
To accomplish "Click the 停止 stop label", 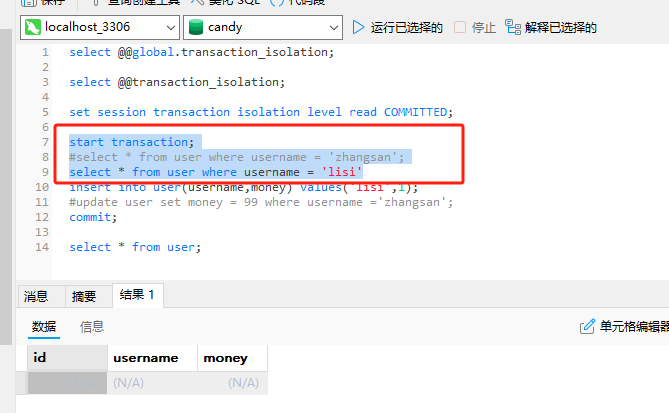I will (483, 28).
